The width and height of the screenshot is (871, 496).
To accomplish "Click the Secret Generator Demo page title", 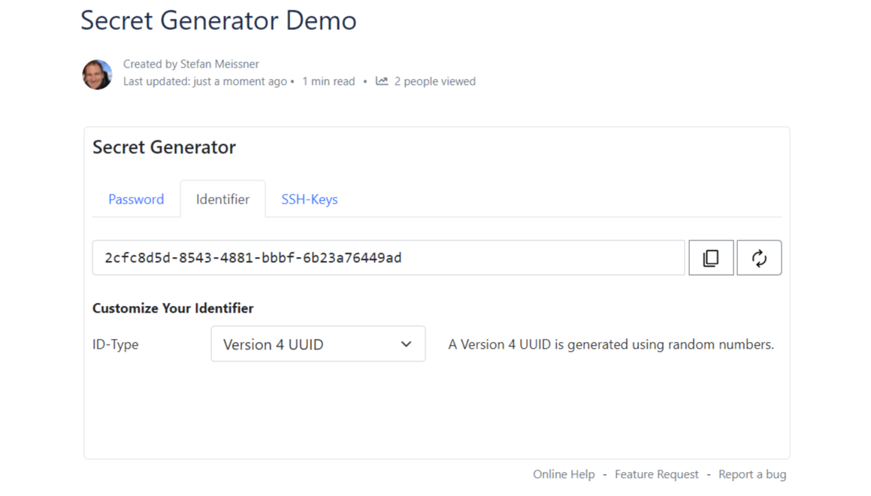I will (218, 20).
